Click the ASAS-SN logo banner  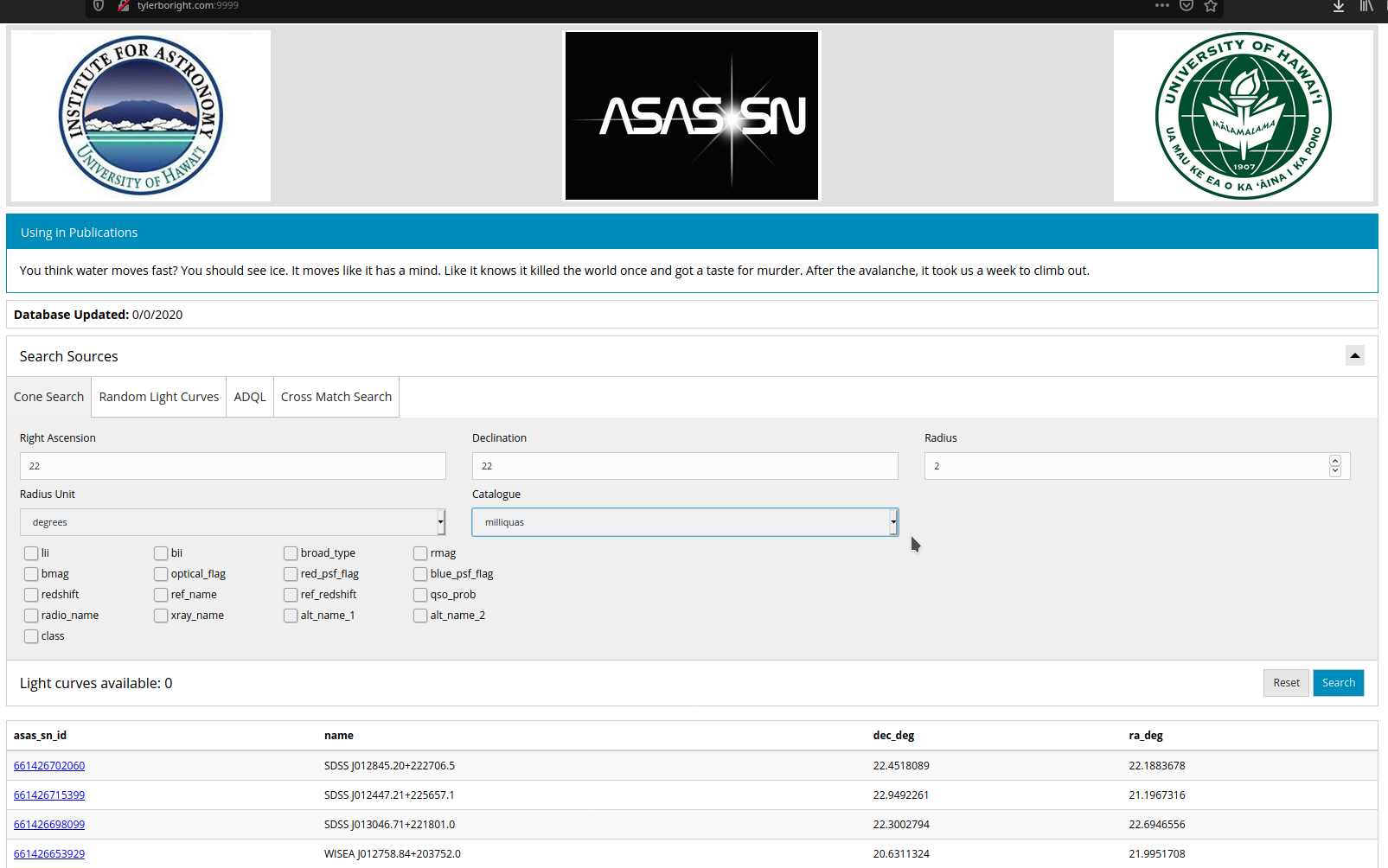point(691,115)
